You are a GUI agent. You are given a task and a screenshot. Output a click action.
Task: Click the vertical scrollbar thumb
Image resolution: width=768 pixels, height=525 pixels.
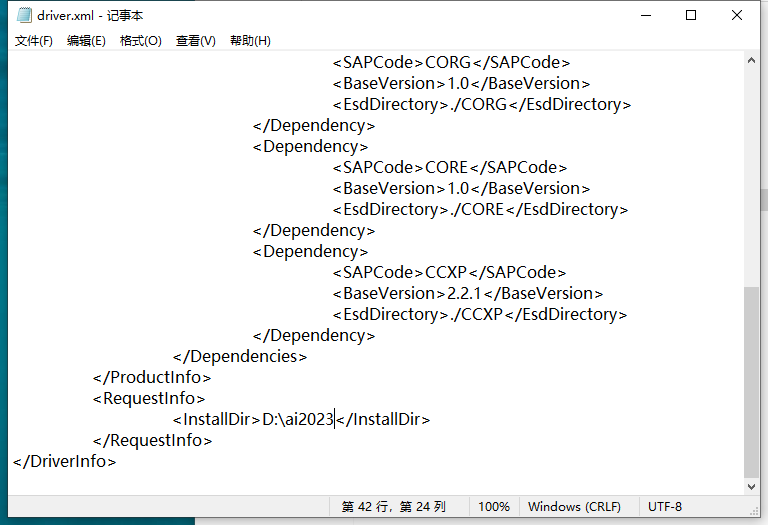[x=751, y=382]
